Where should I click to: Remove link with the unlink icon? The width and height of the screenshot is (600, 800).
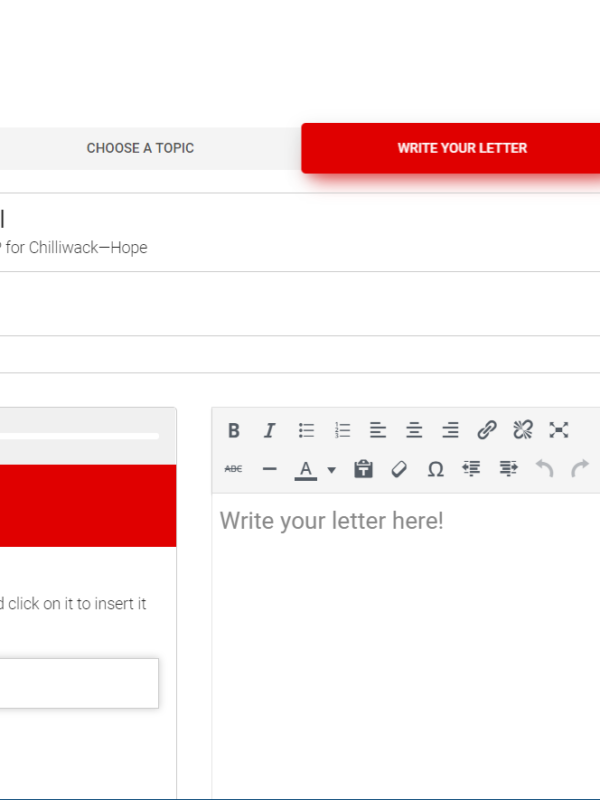(x=523, y=430)
